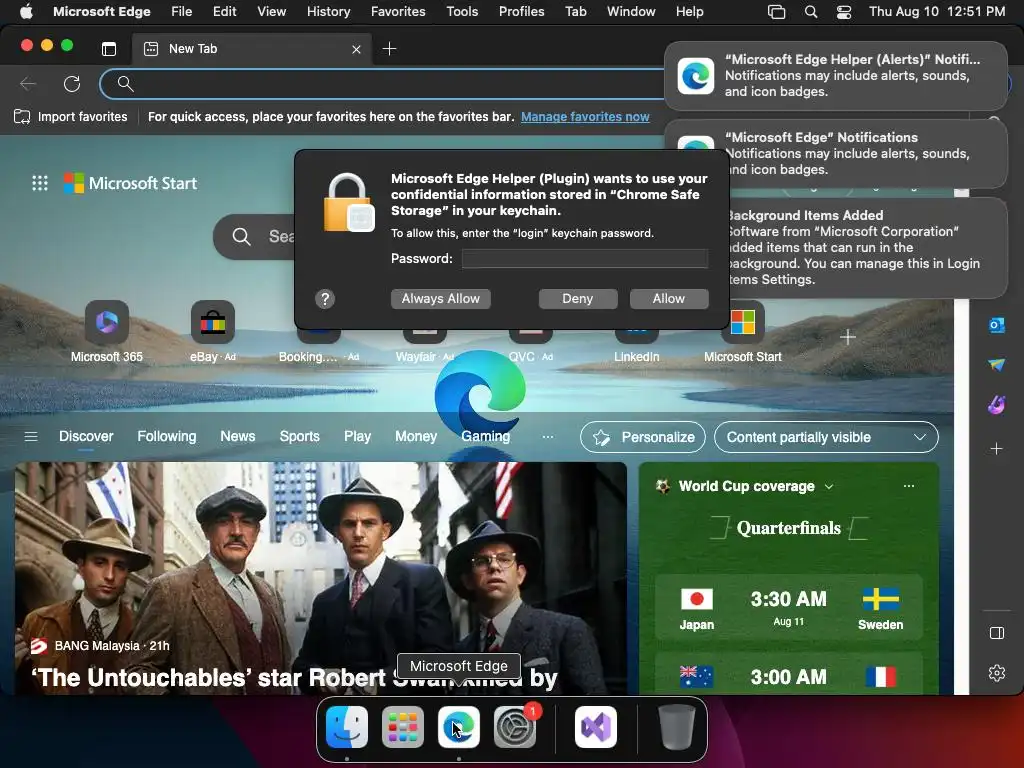Image resolution: width=1024 pixels, height=768 pixels.
Task: Open the Money feed tab
Action: tap(416, 436)
